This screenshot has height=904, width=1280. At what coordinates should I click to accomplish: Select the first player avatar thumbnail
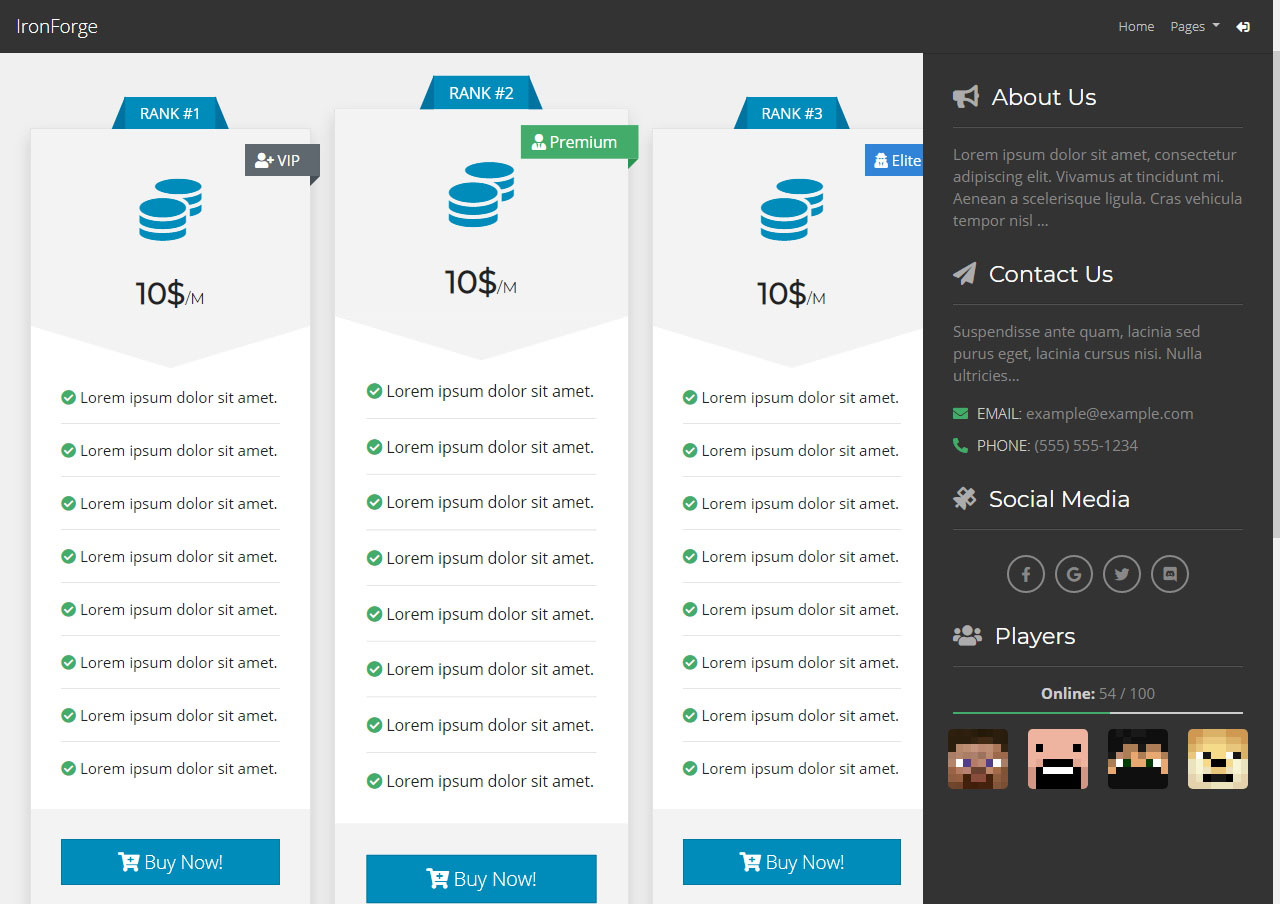[977, 759]
